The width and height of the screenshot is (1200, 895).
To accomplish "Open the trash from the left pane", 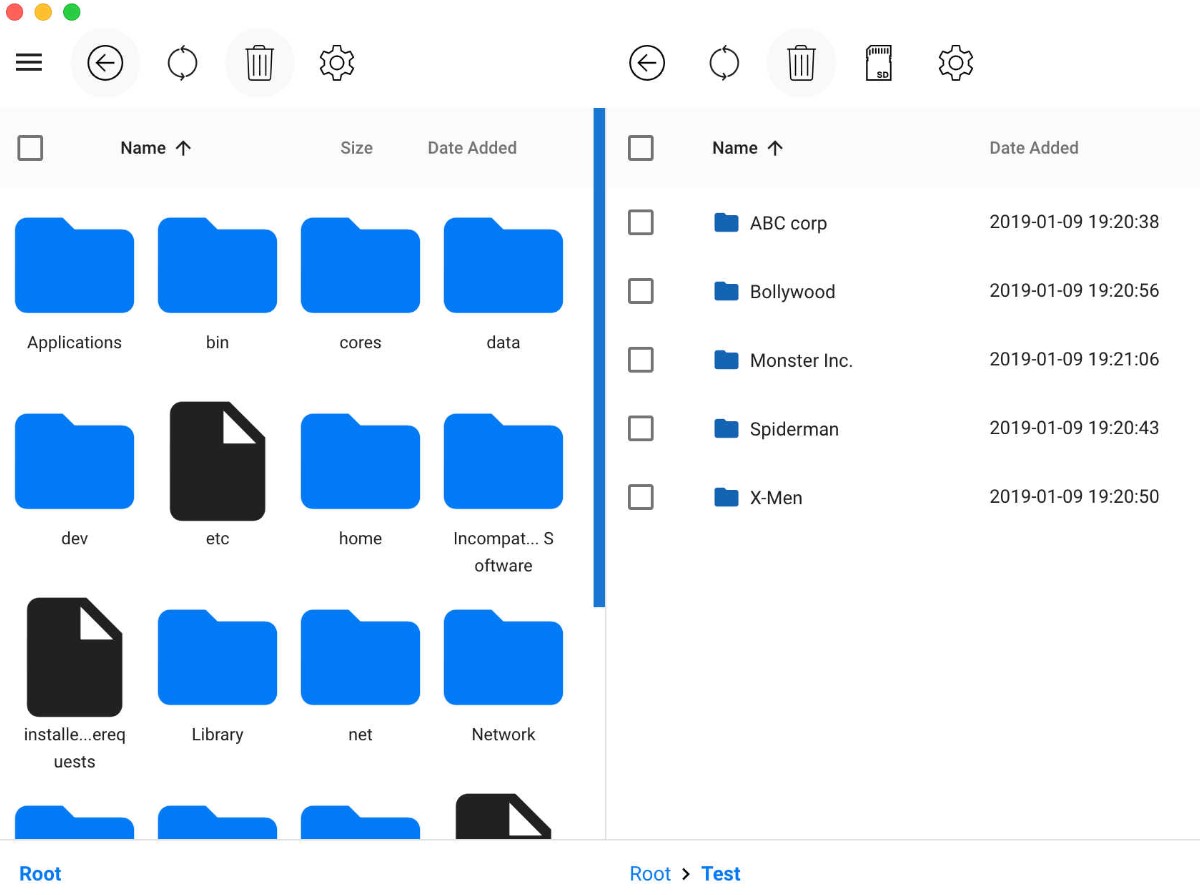I will pyautogui.click(x=259, y=62).
